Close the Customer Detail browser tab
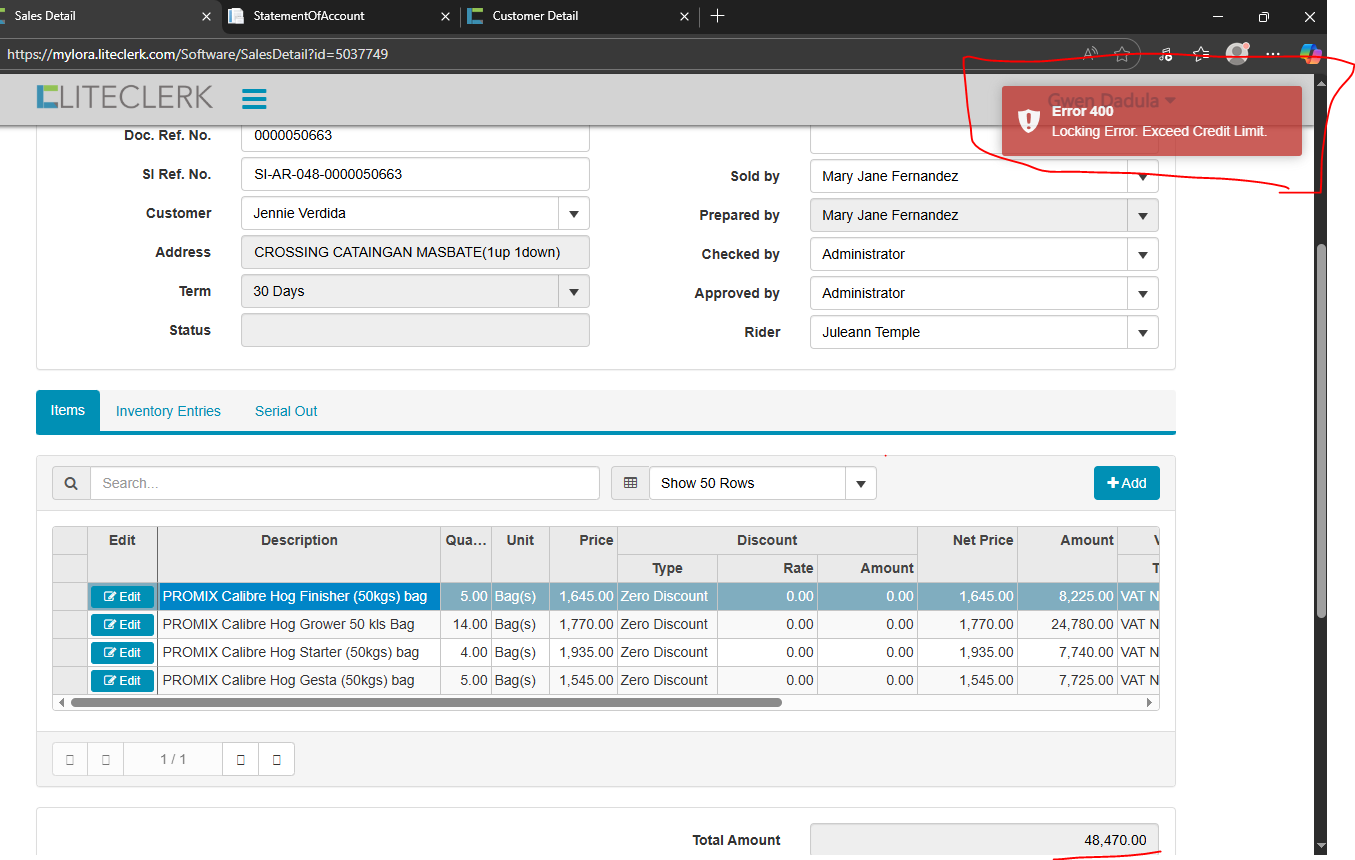The height and width of the screenshot is (860, 1355). tap(684, 16)
